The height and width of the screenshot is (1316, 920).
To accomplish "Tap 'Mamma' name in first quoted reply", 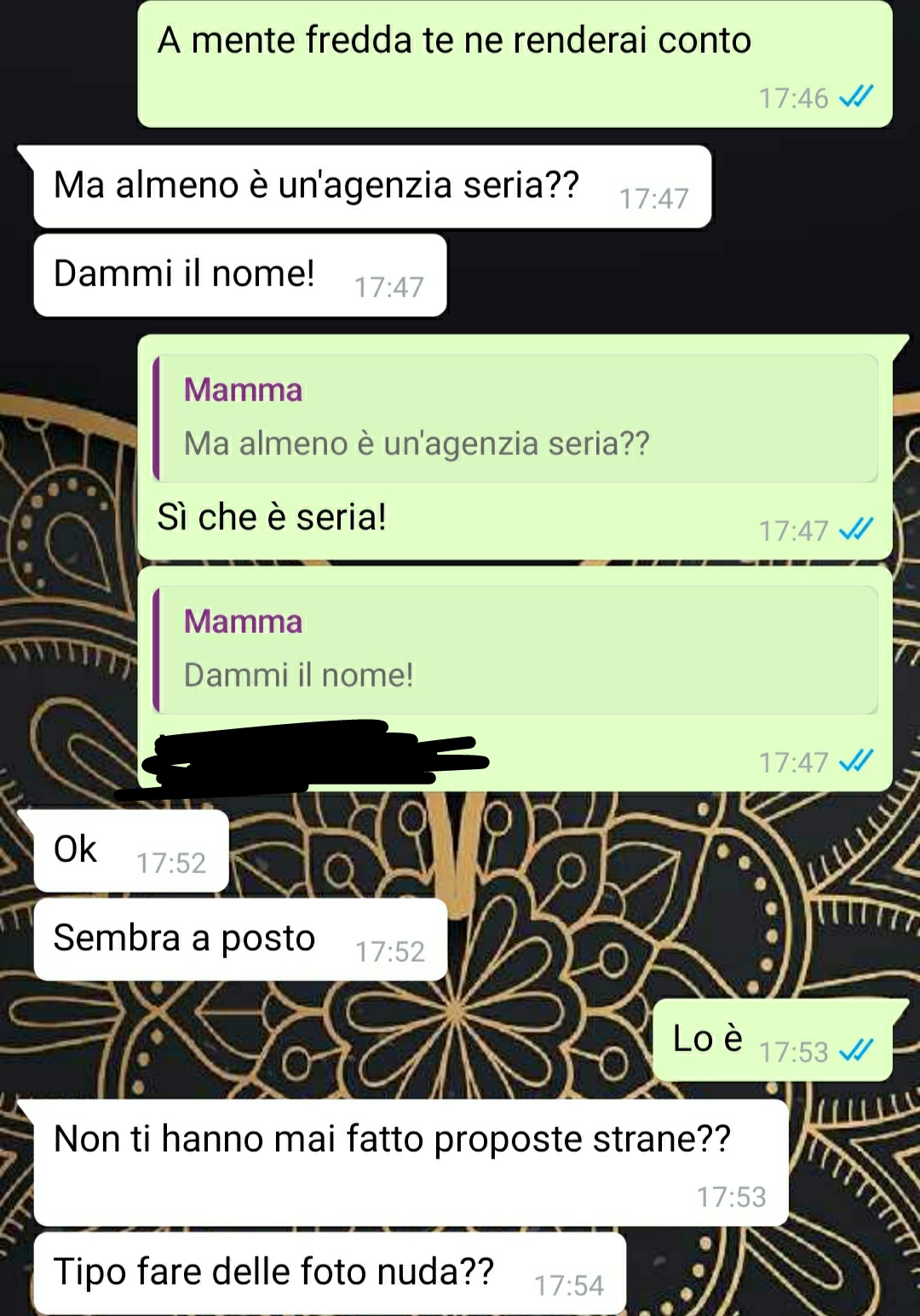I will point(243,390).
